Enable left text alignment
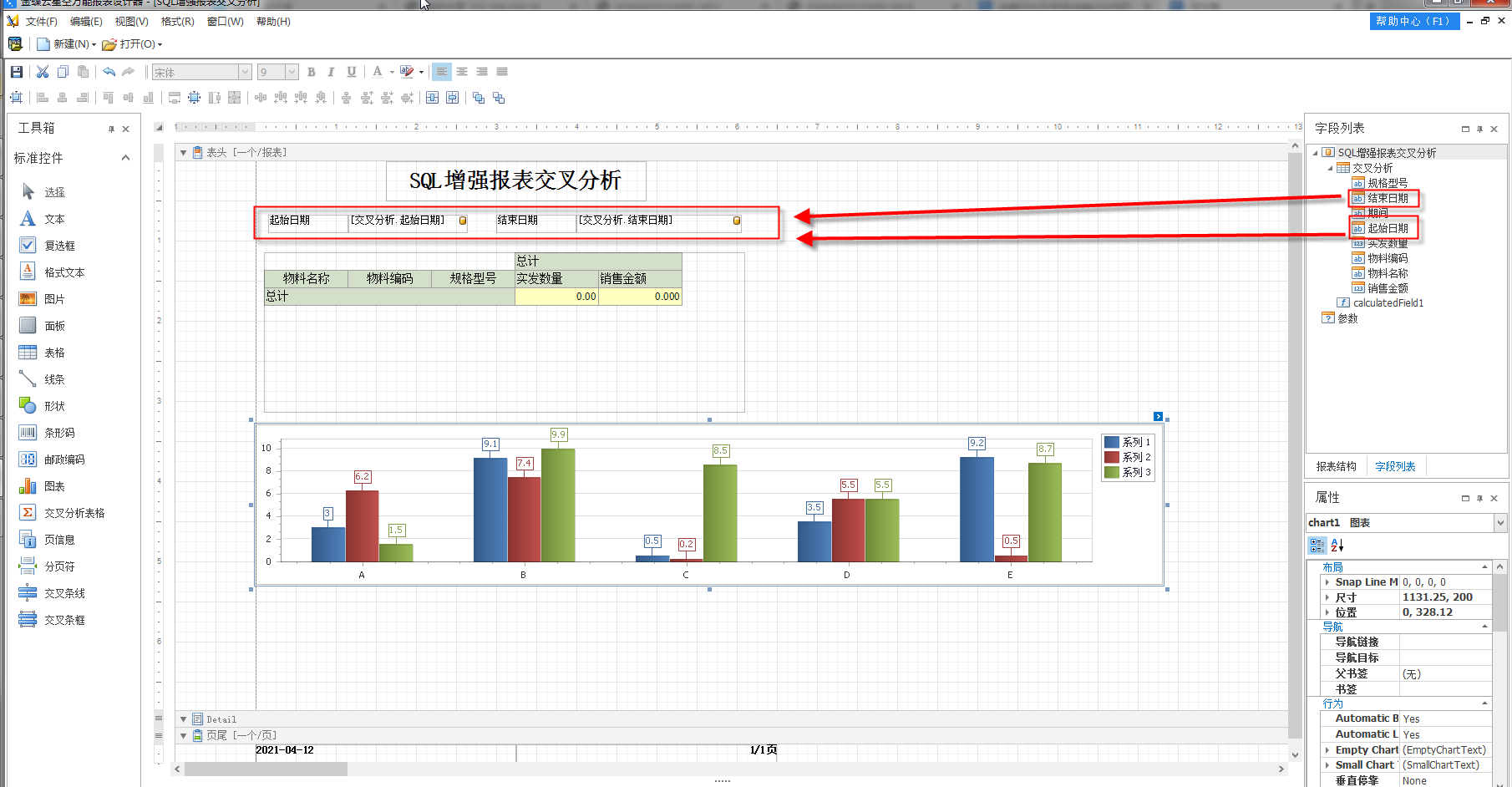Image resolution: width=1512 pixels, height=787 pixels. [442, 72]
